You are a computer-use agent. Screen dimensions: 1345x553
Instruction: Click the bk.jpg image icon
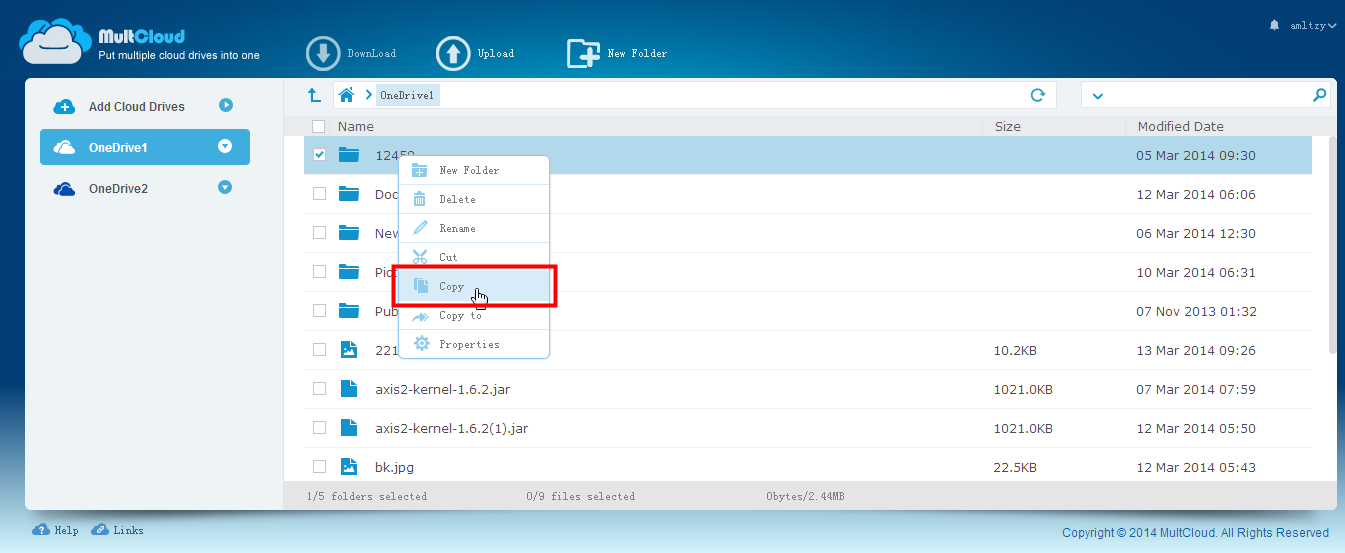coord(348,467)
